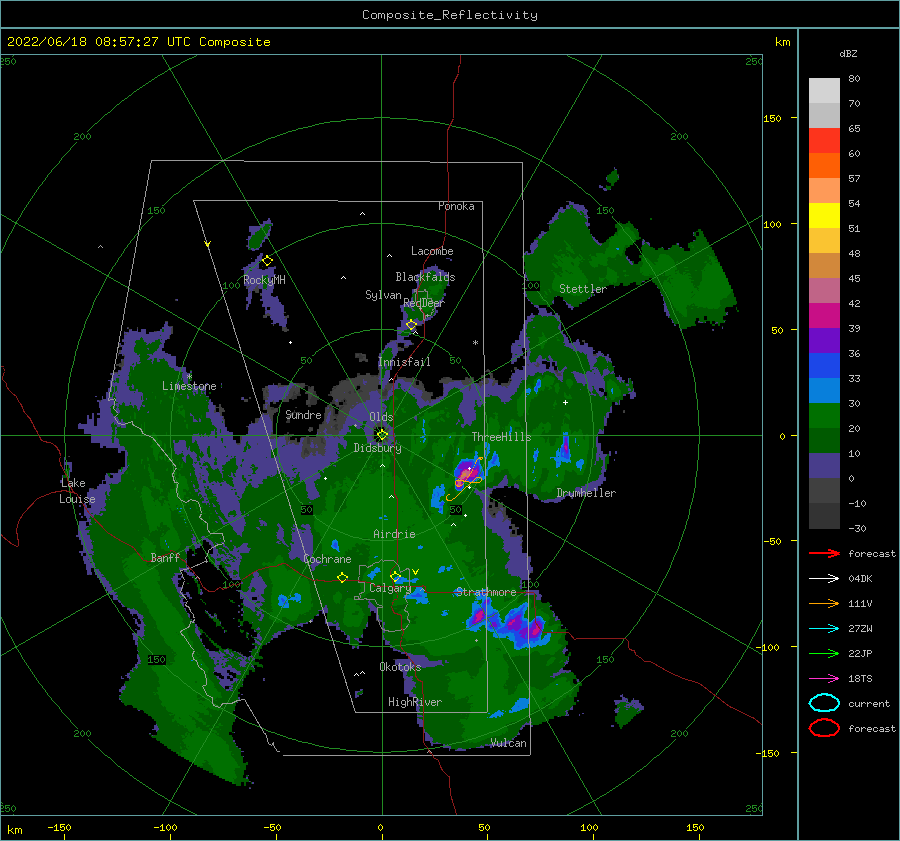
Task: Pick the orange swatch between 60 and 57
Action: click(x=824, y=165)
